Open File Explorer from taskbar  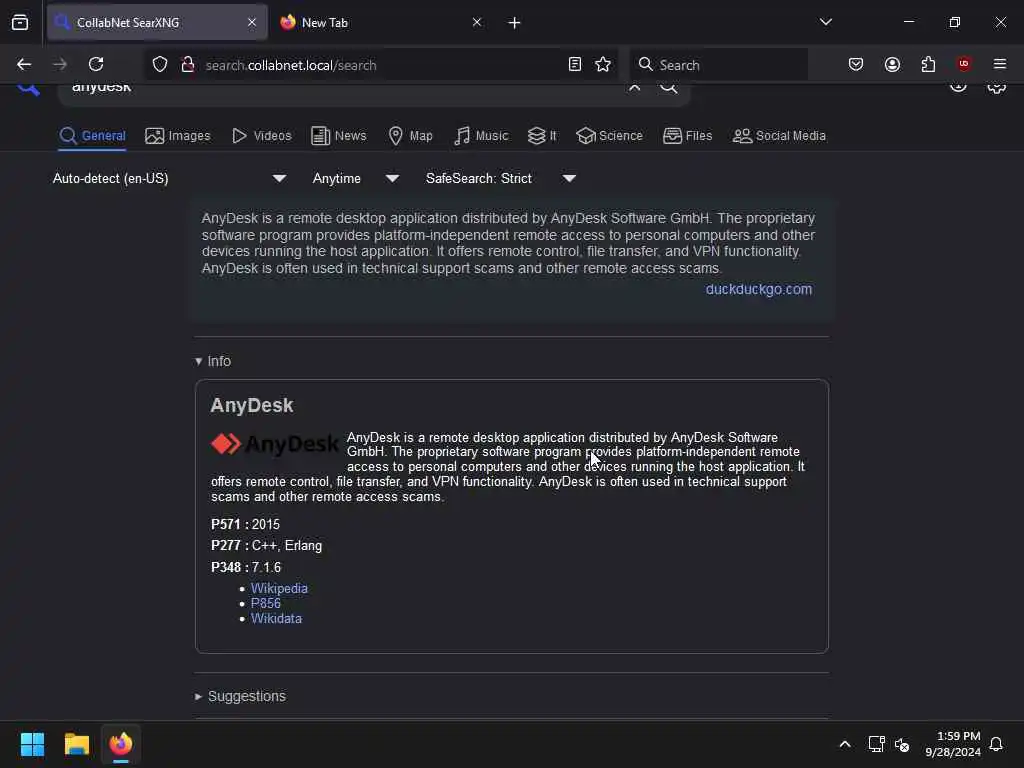click(76, 744)
